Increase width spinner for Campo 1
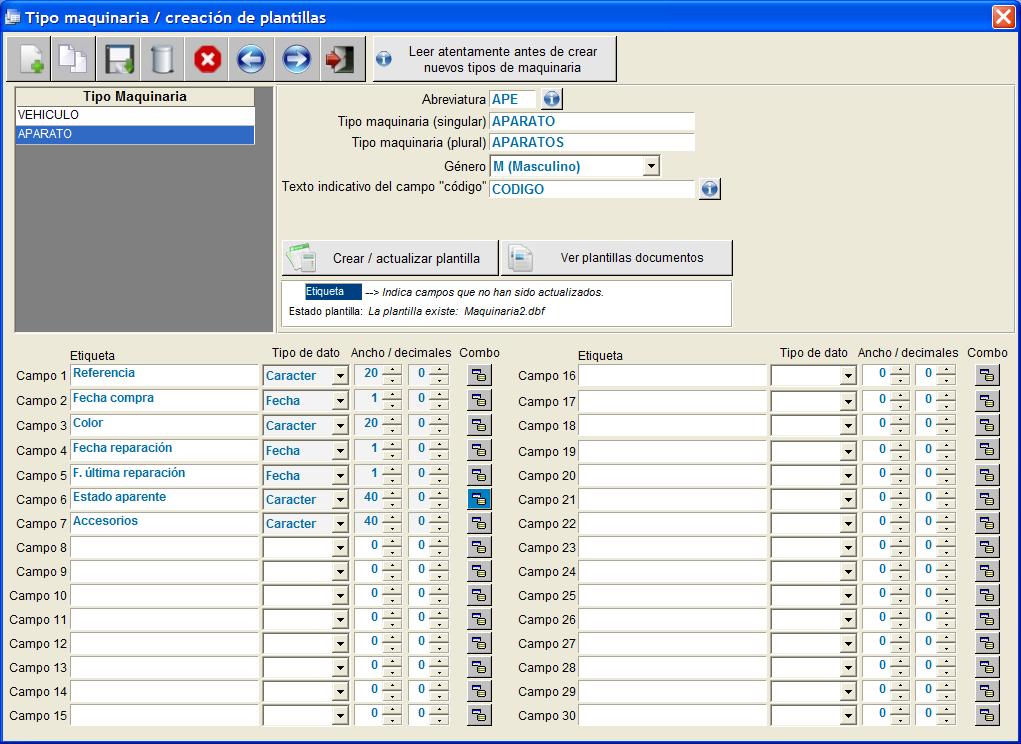Viewport: 1021px width, 744px height. 391,370
